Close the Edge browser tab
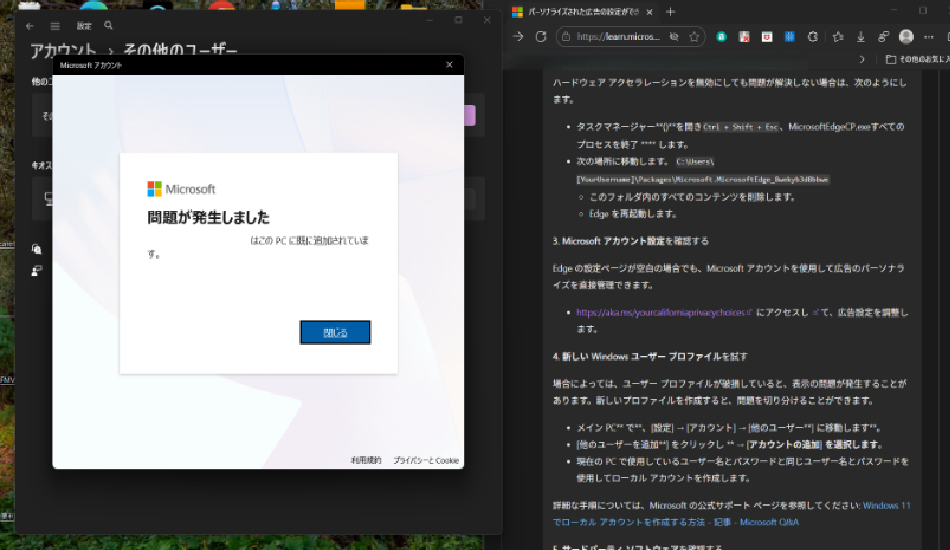Screen dimensions: 950x550 click(x=649, y=12)
